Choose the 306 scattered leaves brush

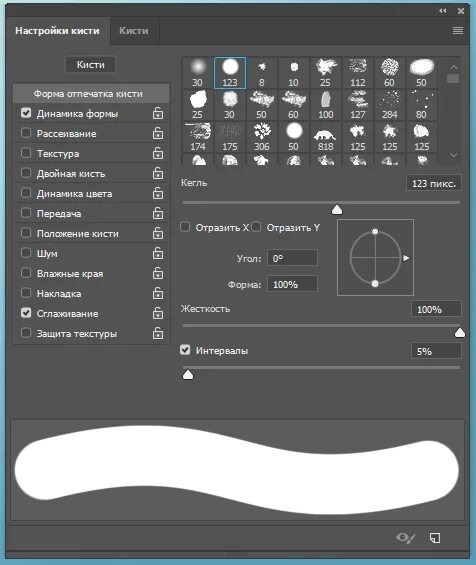[x=262, y=137]
